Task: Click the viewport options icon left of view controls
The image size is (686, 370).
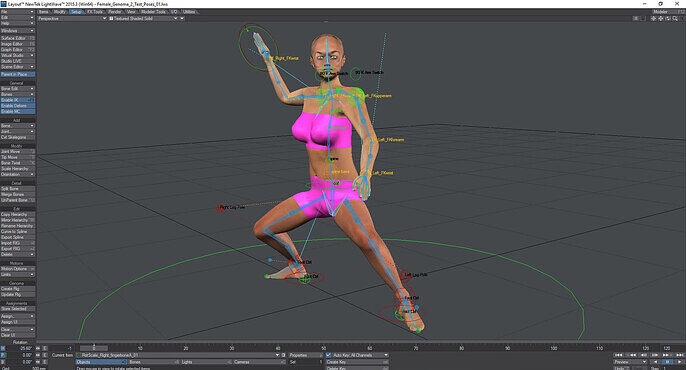Action: pos(636,19)
